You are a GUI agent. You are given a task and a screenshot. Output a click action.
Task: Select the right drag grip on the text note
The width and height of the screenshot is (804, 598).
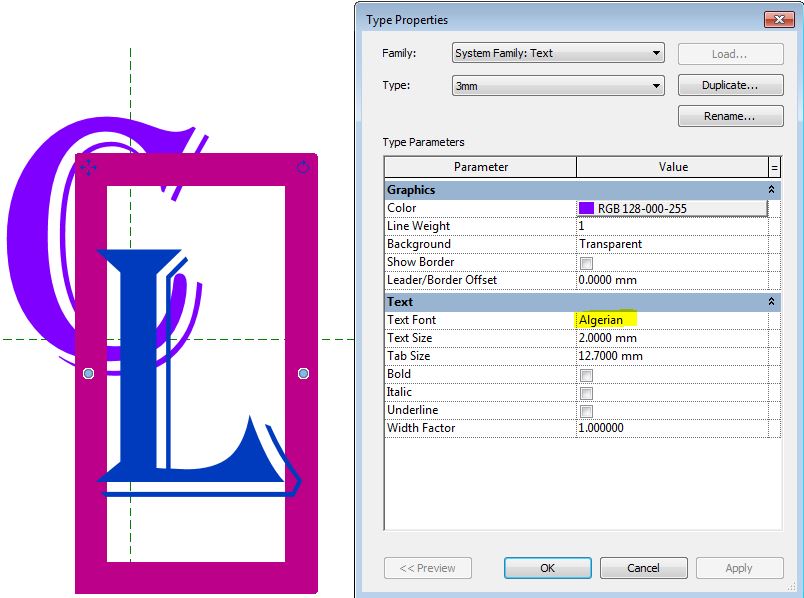tap(302, 373)
